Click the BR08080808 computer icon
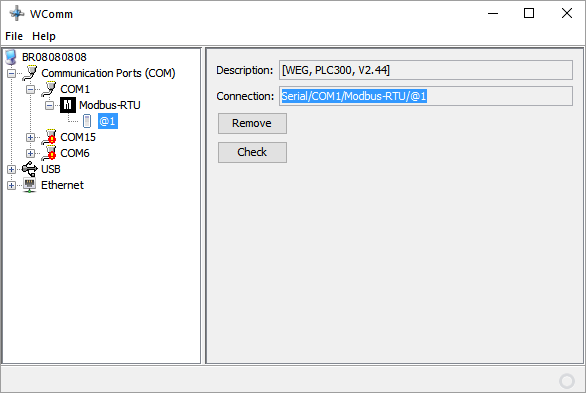 11,57
